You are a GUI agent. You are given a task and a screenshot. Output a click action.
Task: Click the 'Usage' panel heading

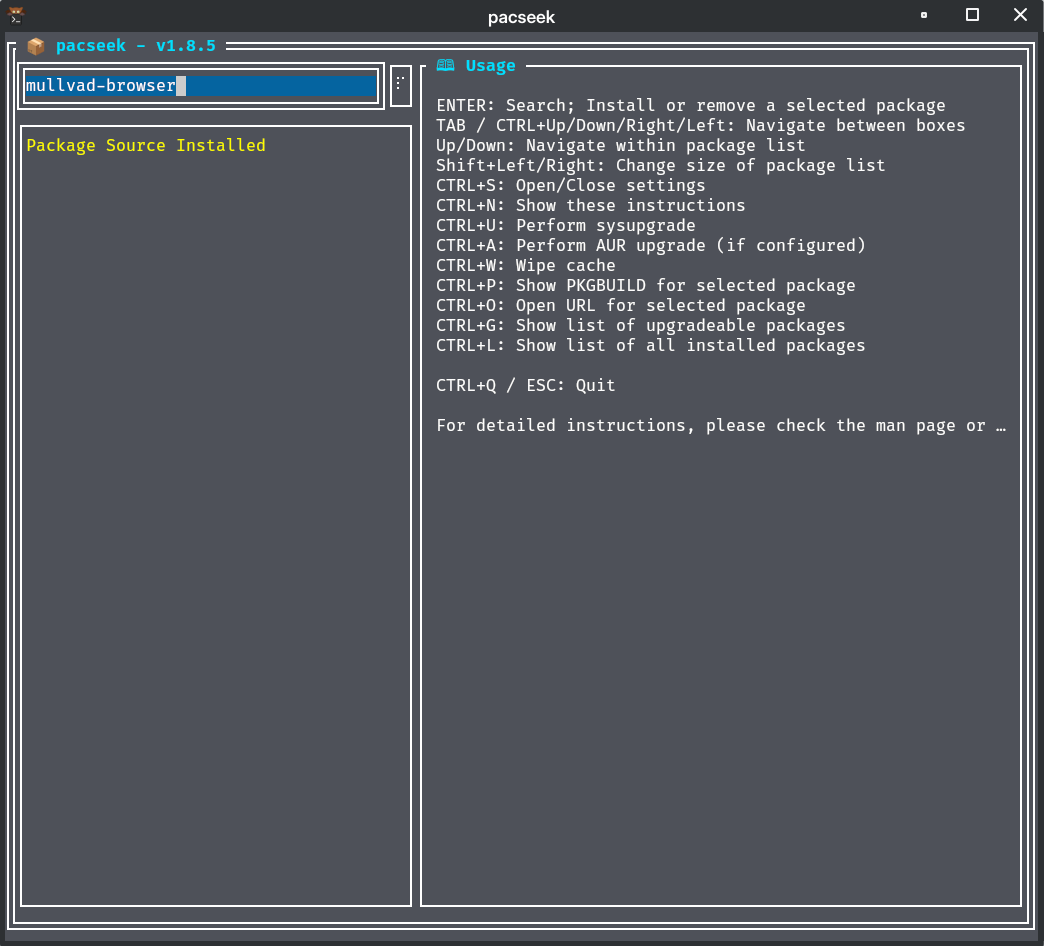[490, 65]
